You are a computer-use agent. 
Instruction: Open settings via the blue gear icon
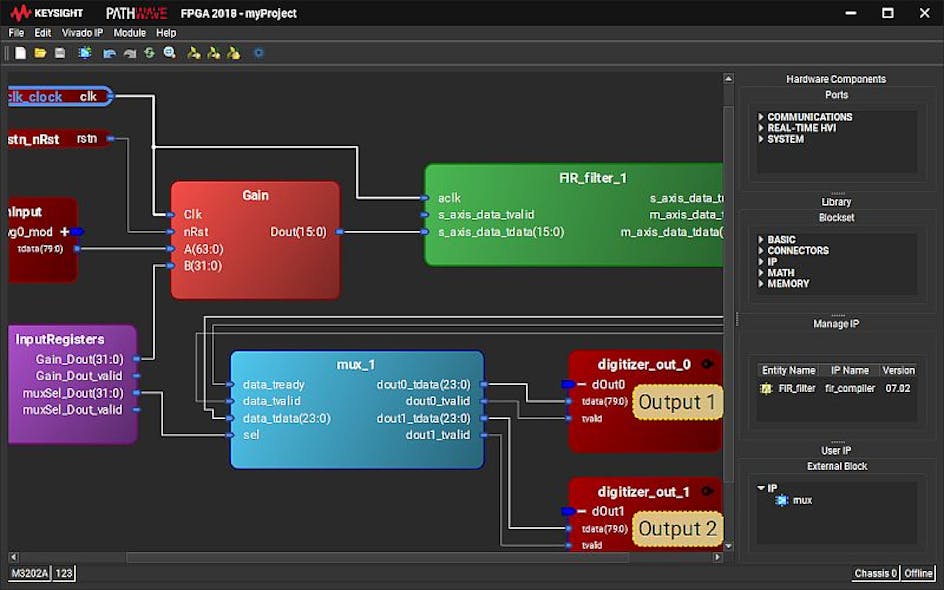pyautogui.click(x=258, y=52)
